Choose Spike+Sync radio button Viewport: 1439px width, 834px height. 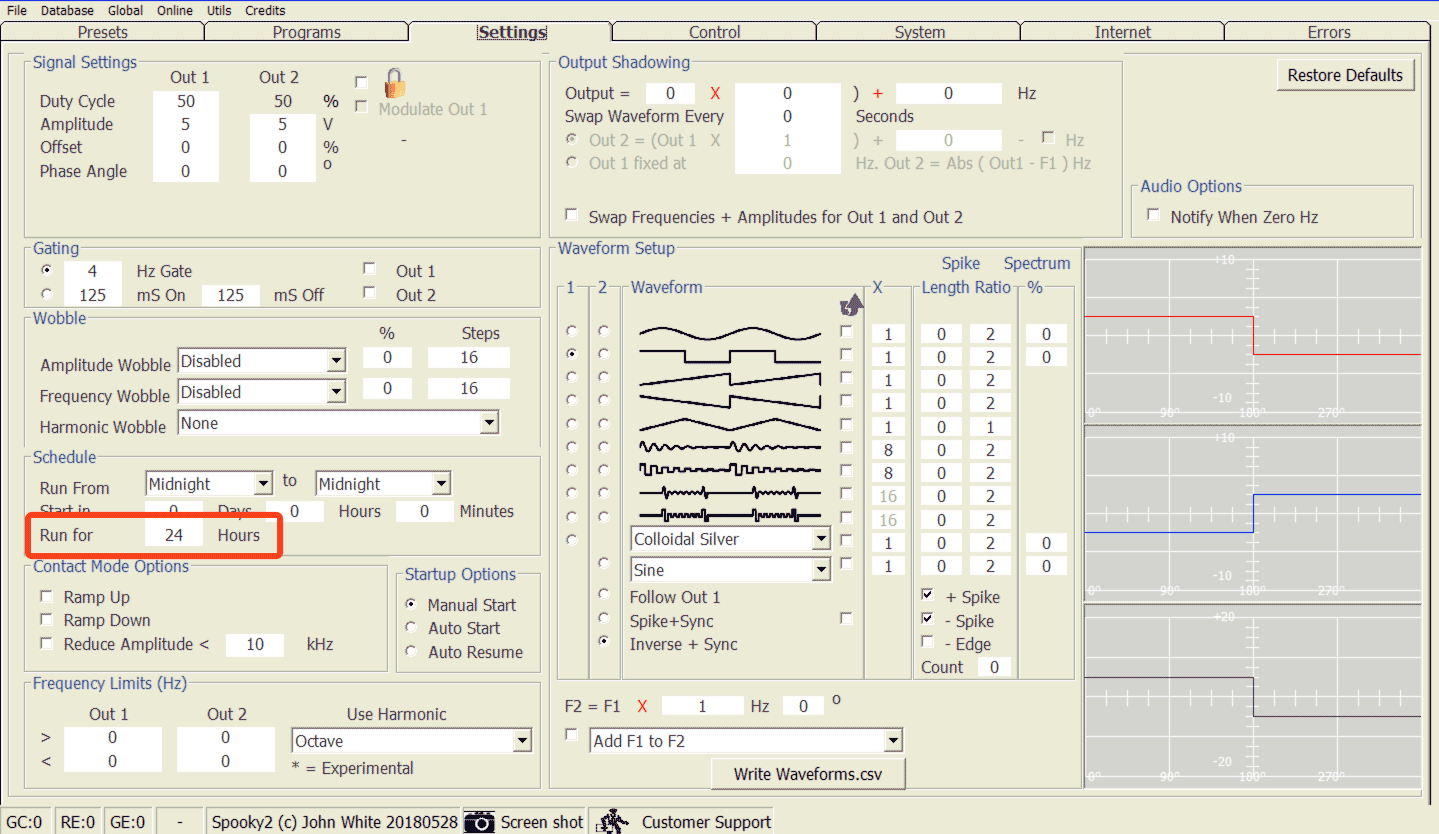(x=603, y=620)
